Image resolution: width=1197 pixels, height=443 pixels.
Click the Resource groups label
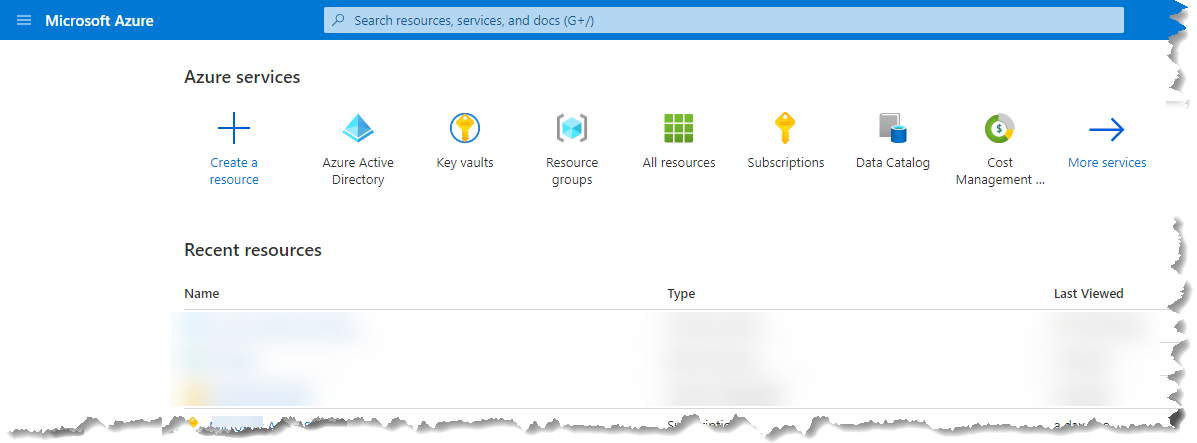click(572, 171)
